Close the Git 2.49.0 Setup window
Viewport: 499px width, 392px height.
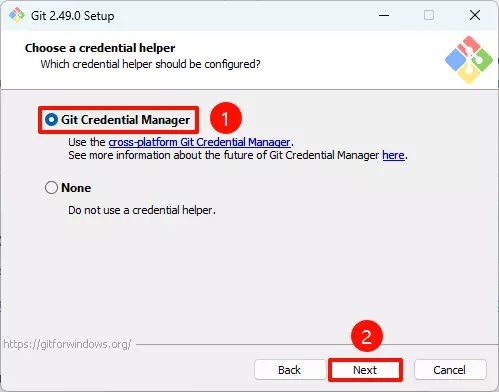[475, 15]
